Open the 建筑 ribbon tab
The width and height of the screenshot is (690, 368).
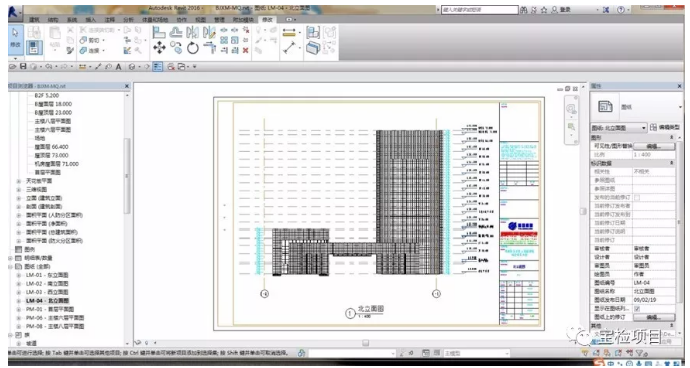coord(34,19)
